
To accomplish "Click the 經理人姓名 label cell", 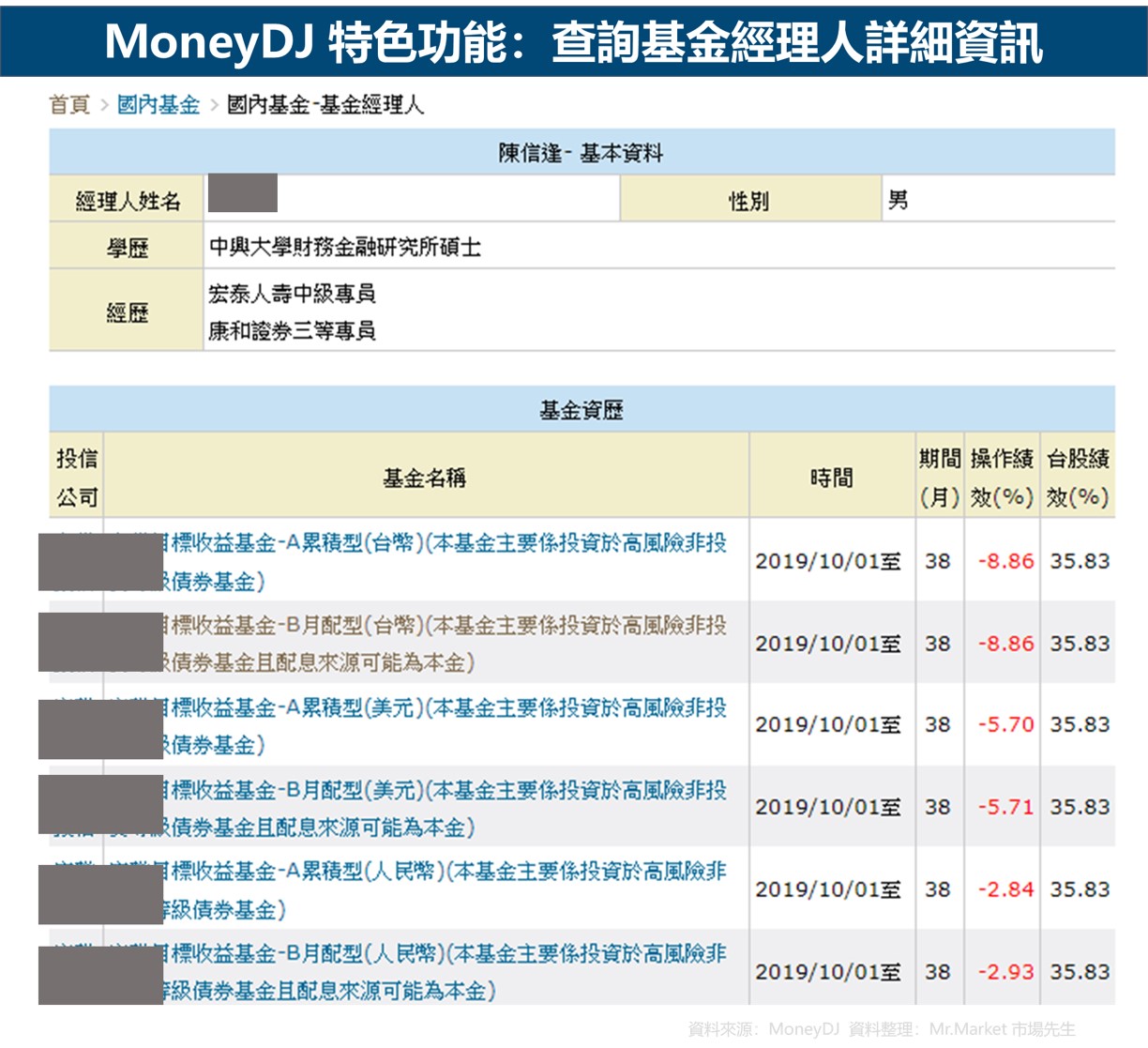I will click(127, 200).
